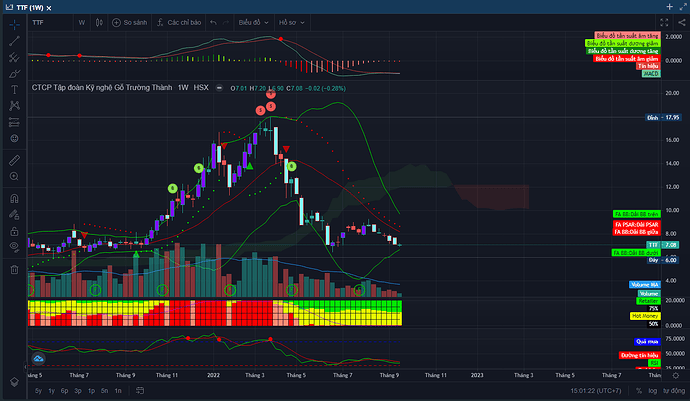Redo the last chart action

[x=226, y=22]
